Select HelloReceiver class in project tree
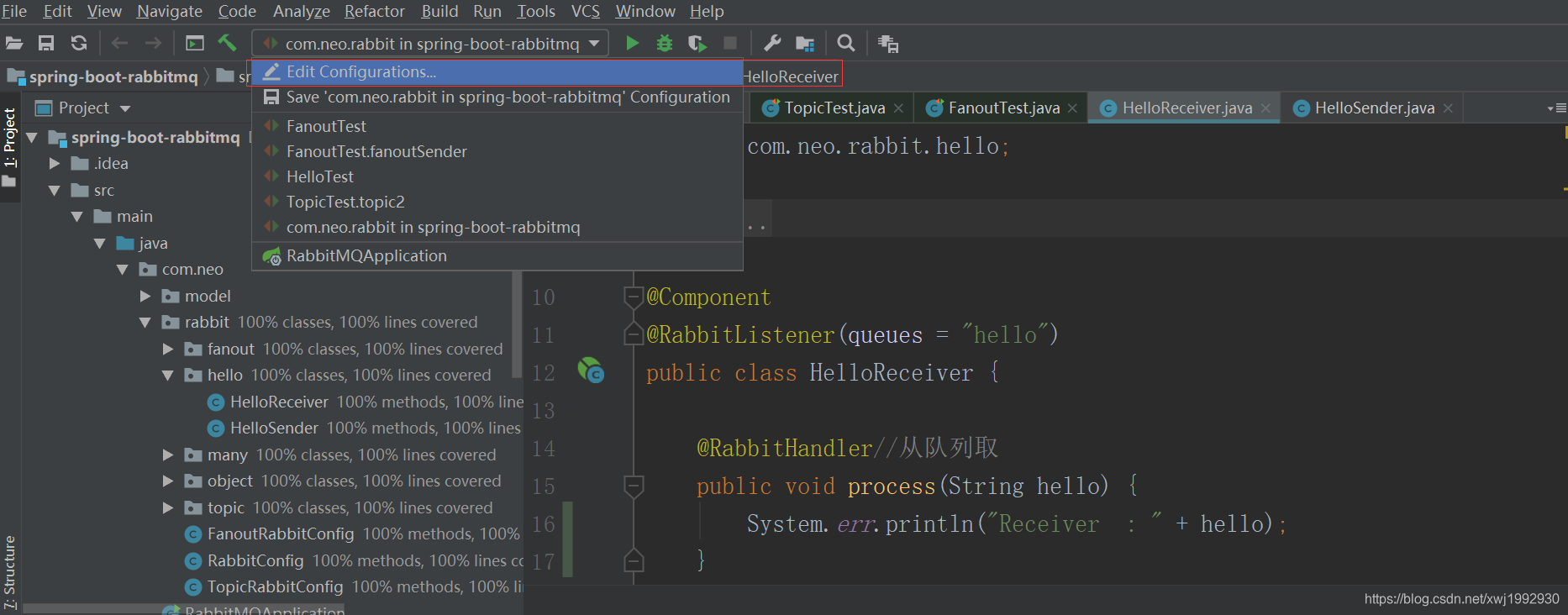Viewport: 1568px width, 615px height. 279,402
